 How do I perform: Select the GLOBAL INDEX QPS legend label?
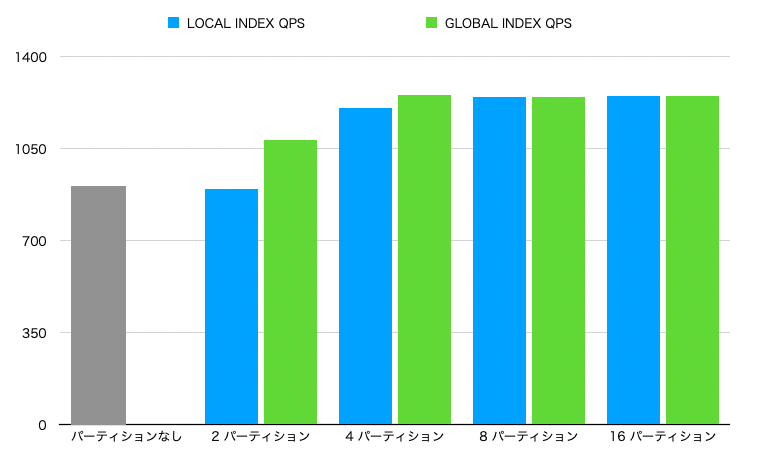point(508,23)
